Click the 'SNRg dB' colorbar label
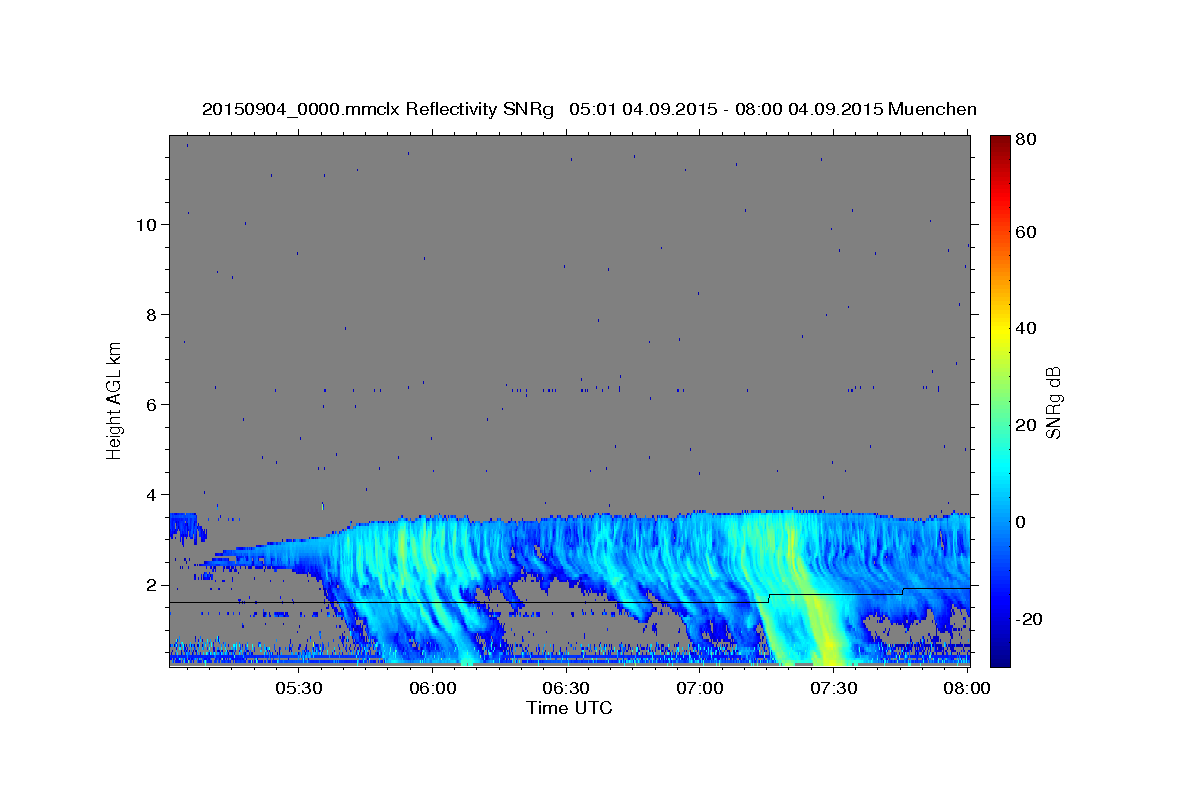This screenshot has height=800, width=1200. click(1052, 401)
